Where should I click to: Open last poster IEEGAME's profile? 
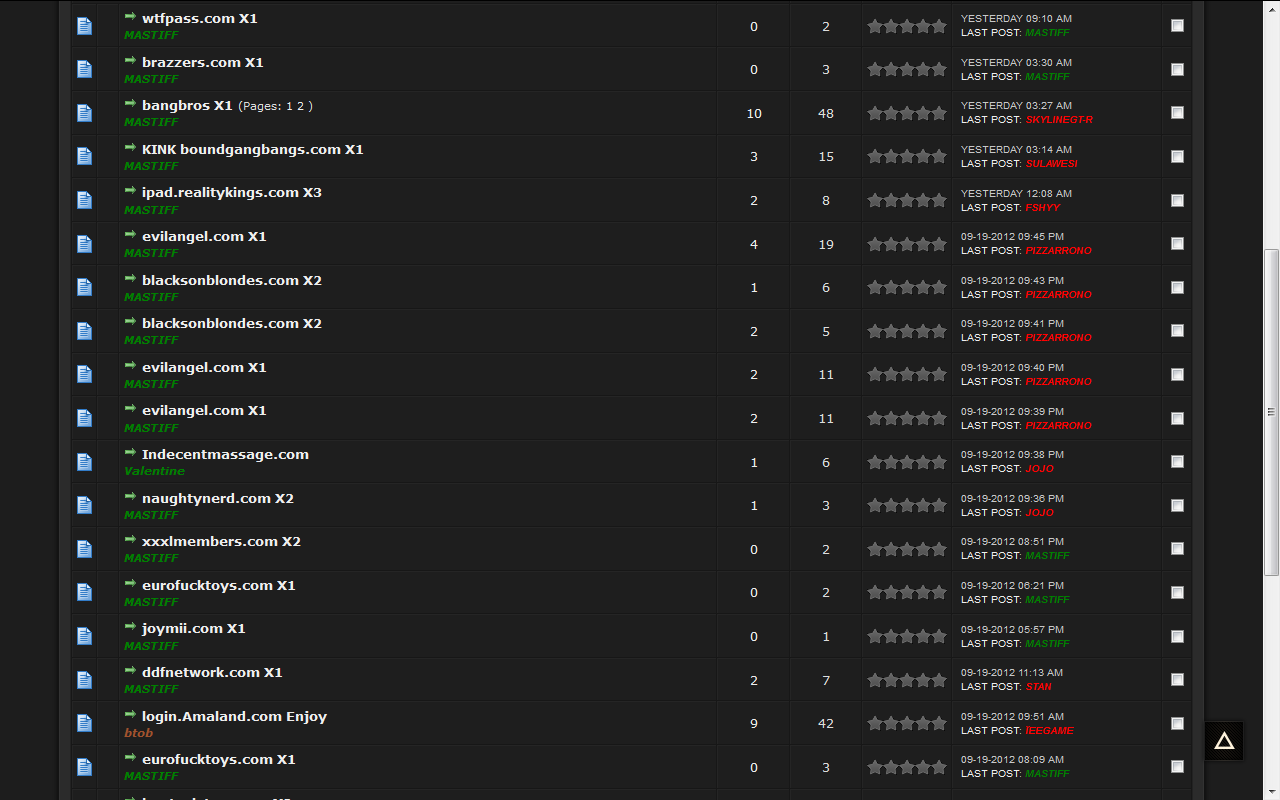[x=1049, y=730]
